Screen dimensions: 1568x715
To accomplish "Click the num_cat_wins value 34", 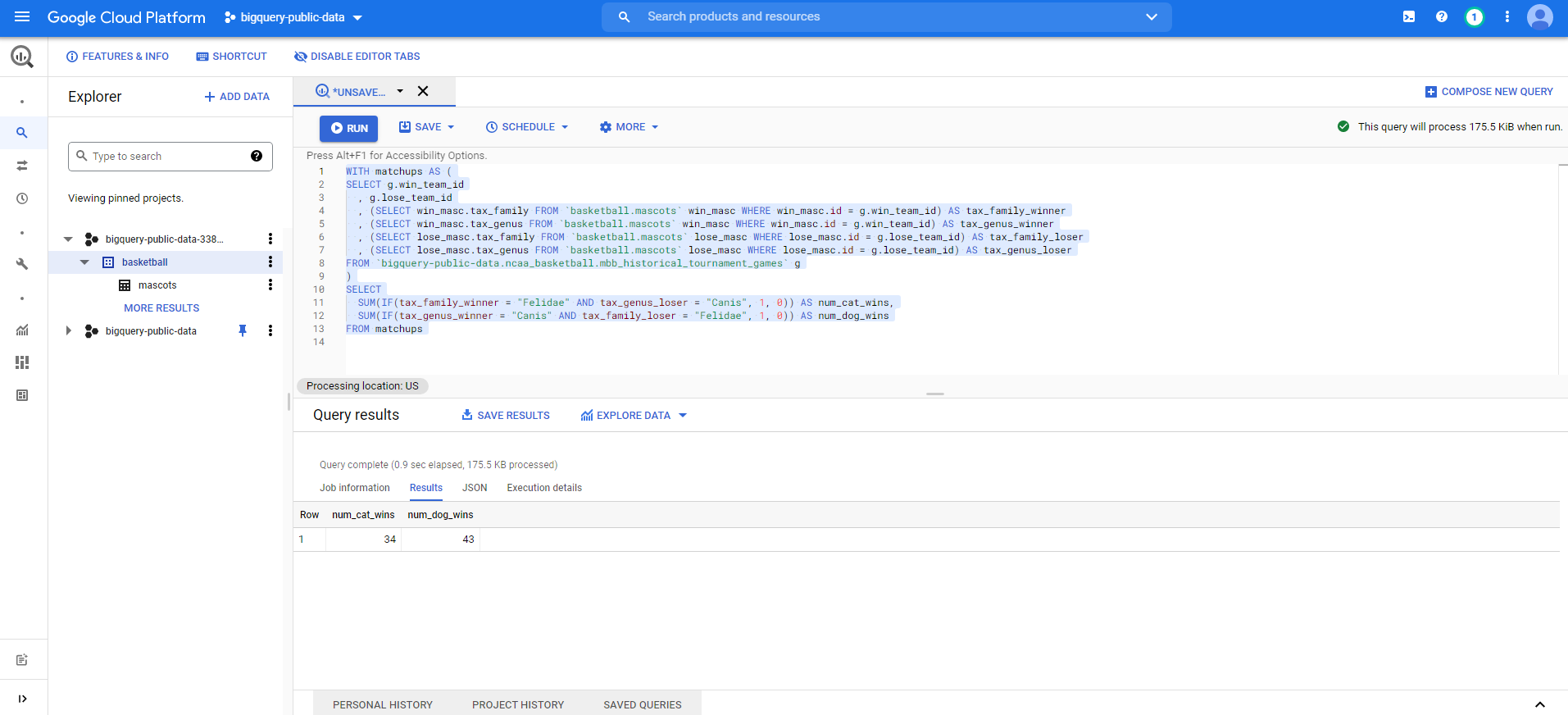I will click(390, 540).
